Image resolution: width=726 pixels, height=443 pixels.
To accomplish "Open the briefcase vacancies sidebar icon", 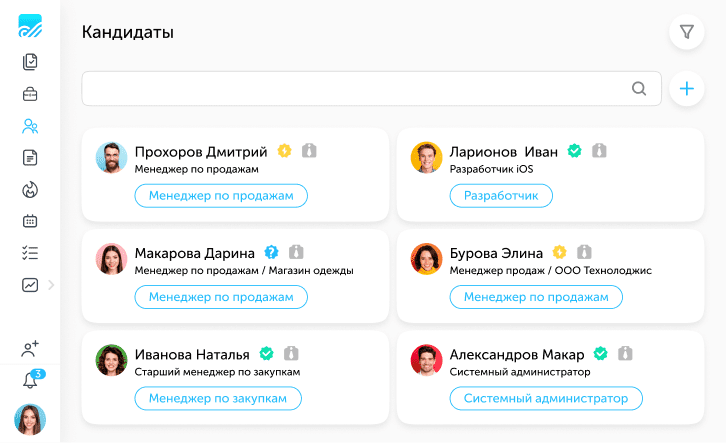I will [x=30, y=94].
